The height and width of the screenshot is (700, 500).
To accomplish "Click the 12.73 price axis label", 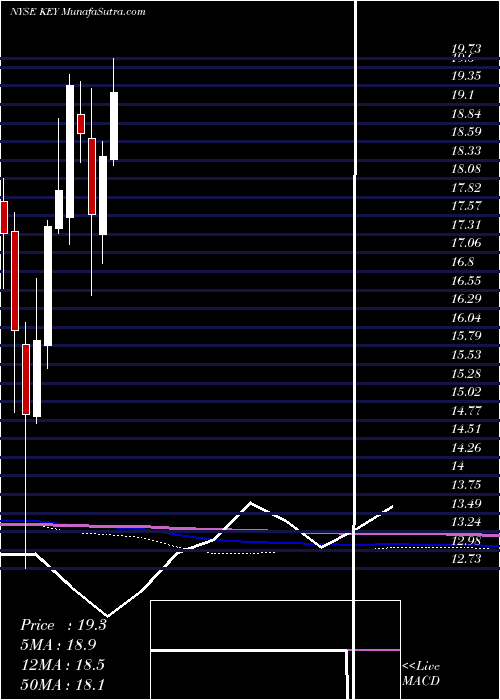I will (x=466, y=559).
